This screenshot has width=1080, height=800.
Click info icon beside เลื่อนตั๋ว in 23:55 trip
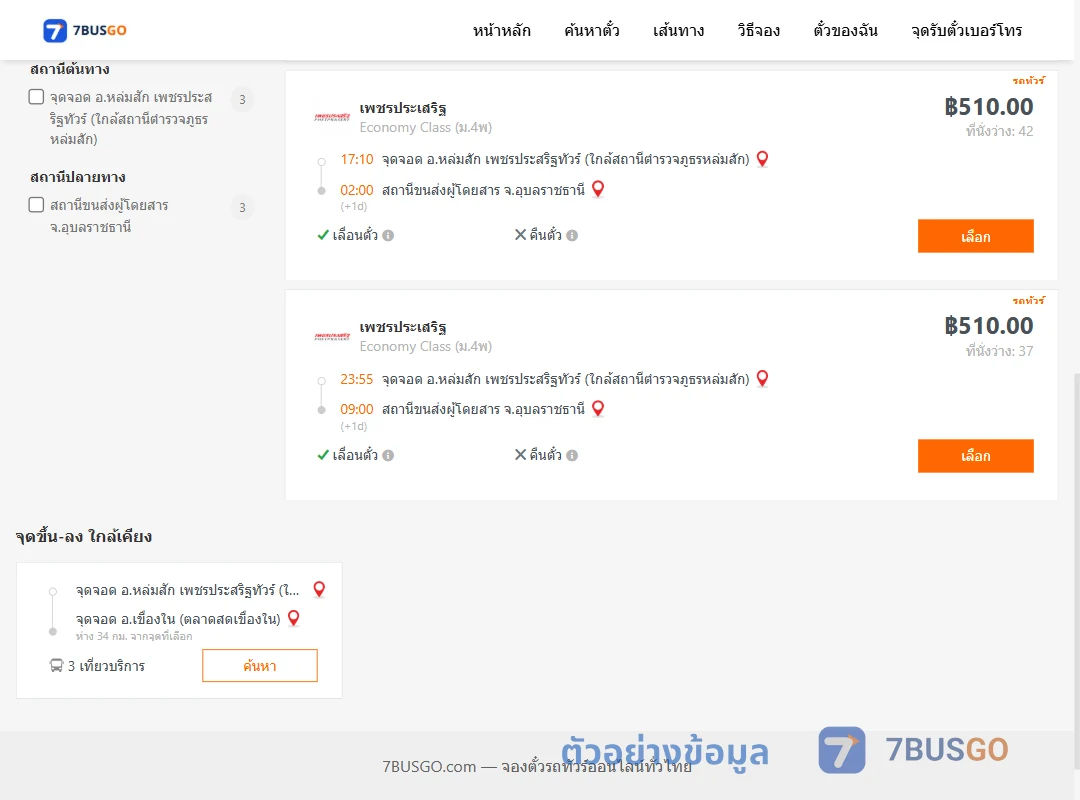tap(388, 455)
